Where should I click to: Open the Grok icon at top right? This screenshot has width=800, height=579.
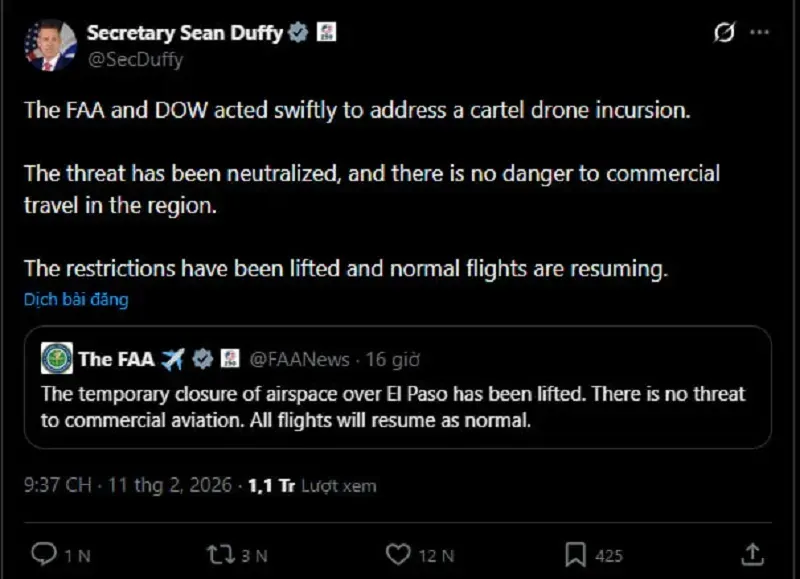click(x=724, y=33)
